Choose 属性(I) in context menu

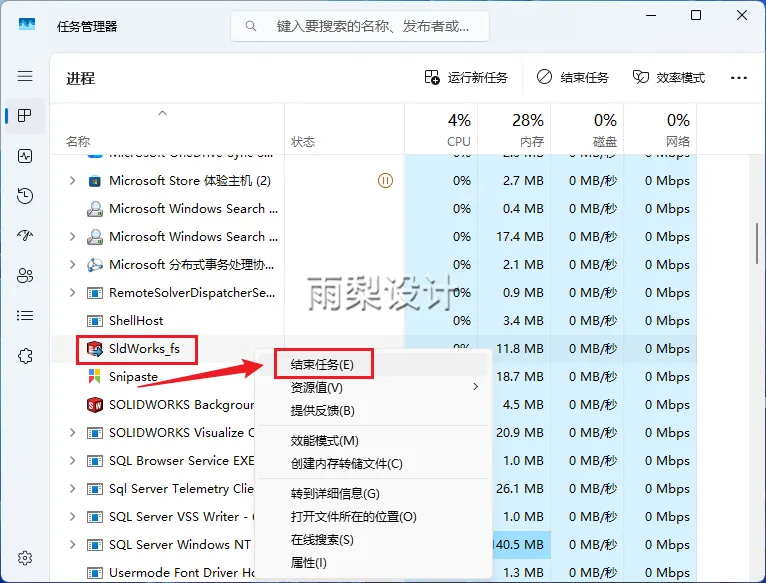pyautogui.click(x=372, y=563)
